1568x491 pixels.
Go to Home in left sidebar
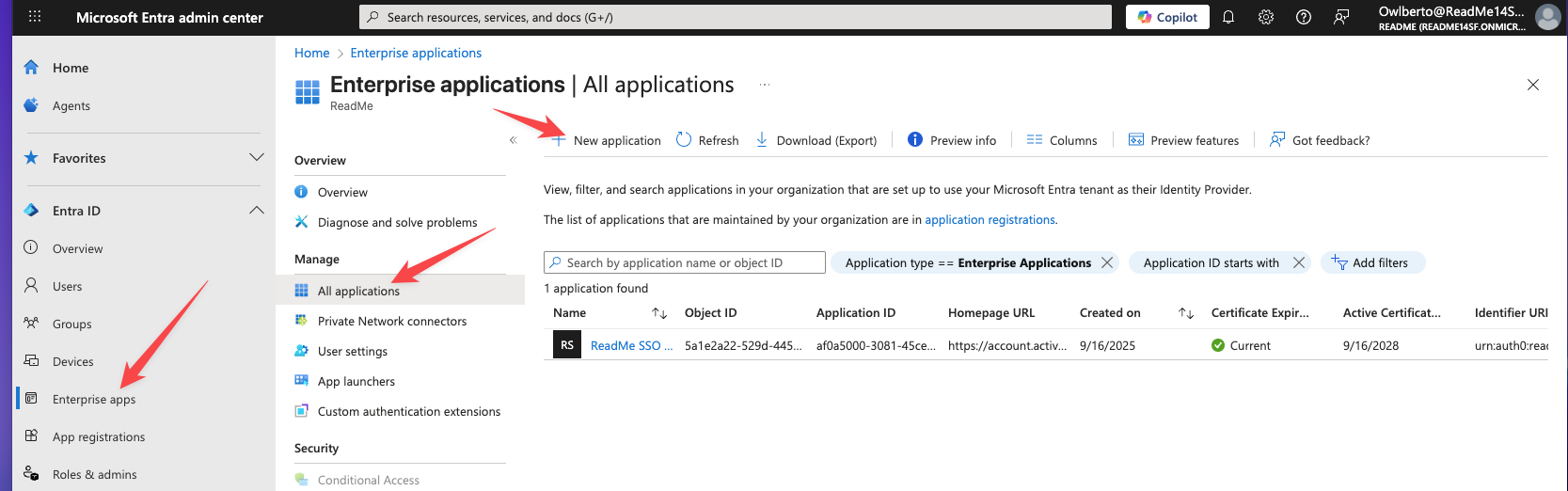[71, 68]
